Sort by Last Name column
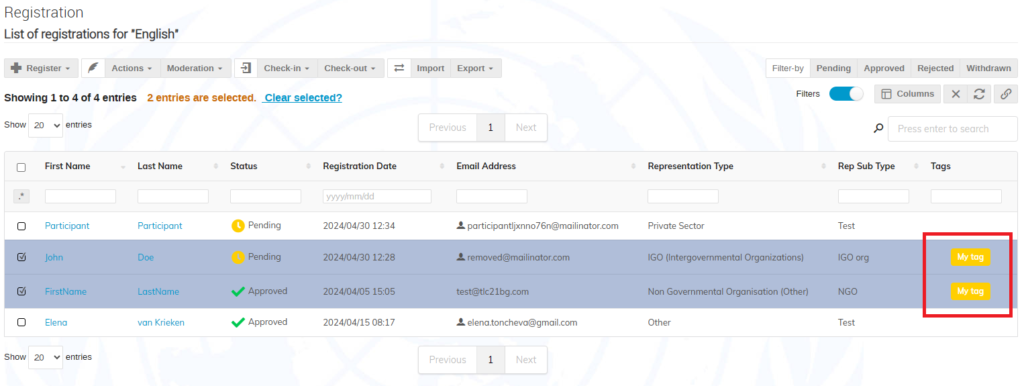The width and height of the screenshot is (1024, 386). click(x=159, y=167)
